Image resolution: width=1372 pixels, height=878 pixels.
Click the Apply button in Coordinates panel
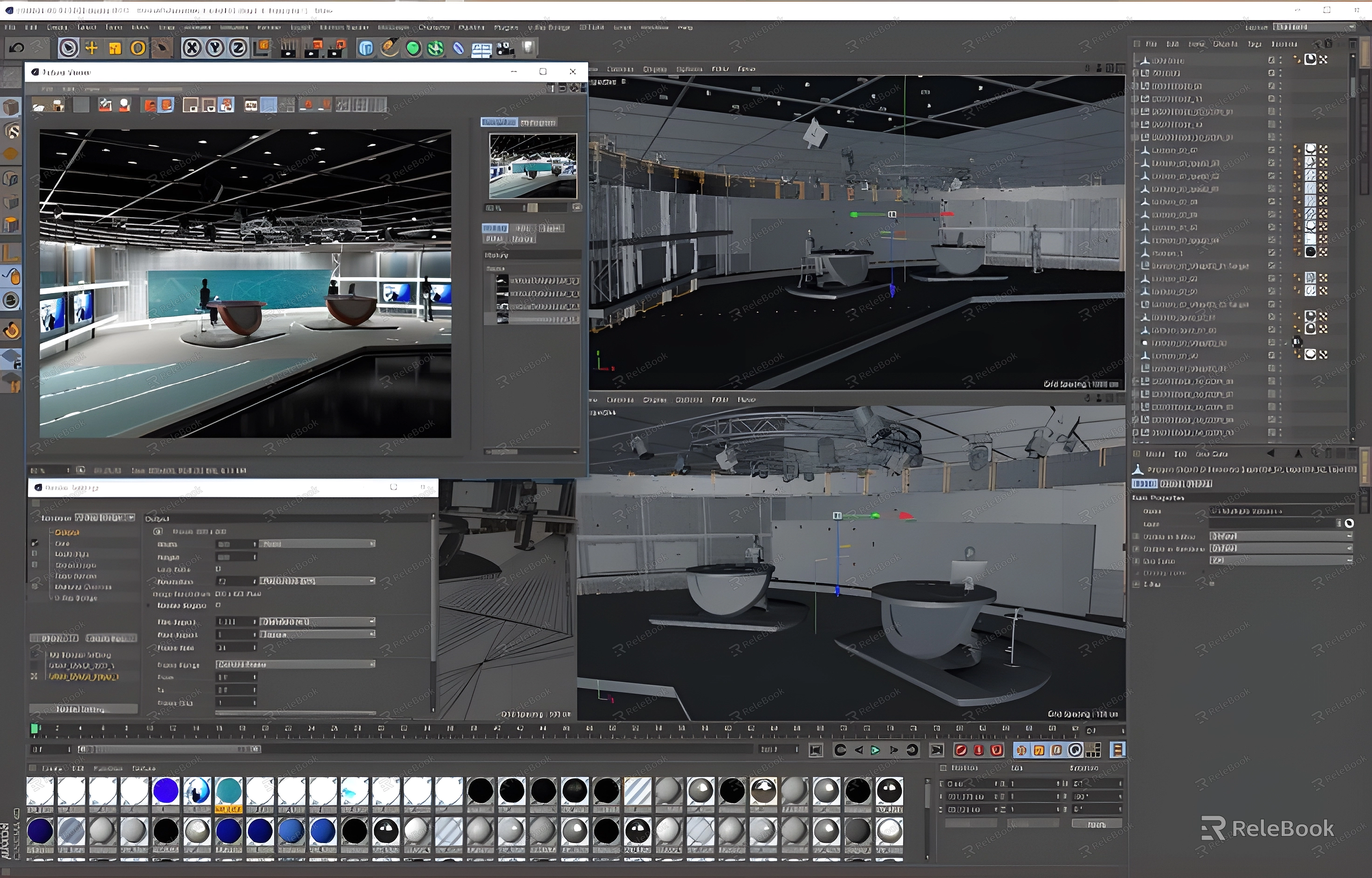(x=1096, y=824)
